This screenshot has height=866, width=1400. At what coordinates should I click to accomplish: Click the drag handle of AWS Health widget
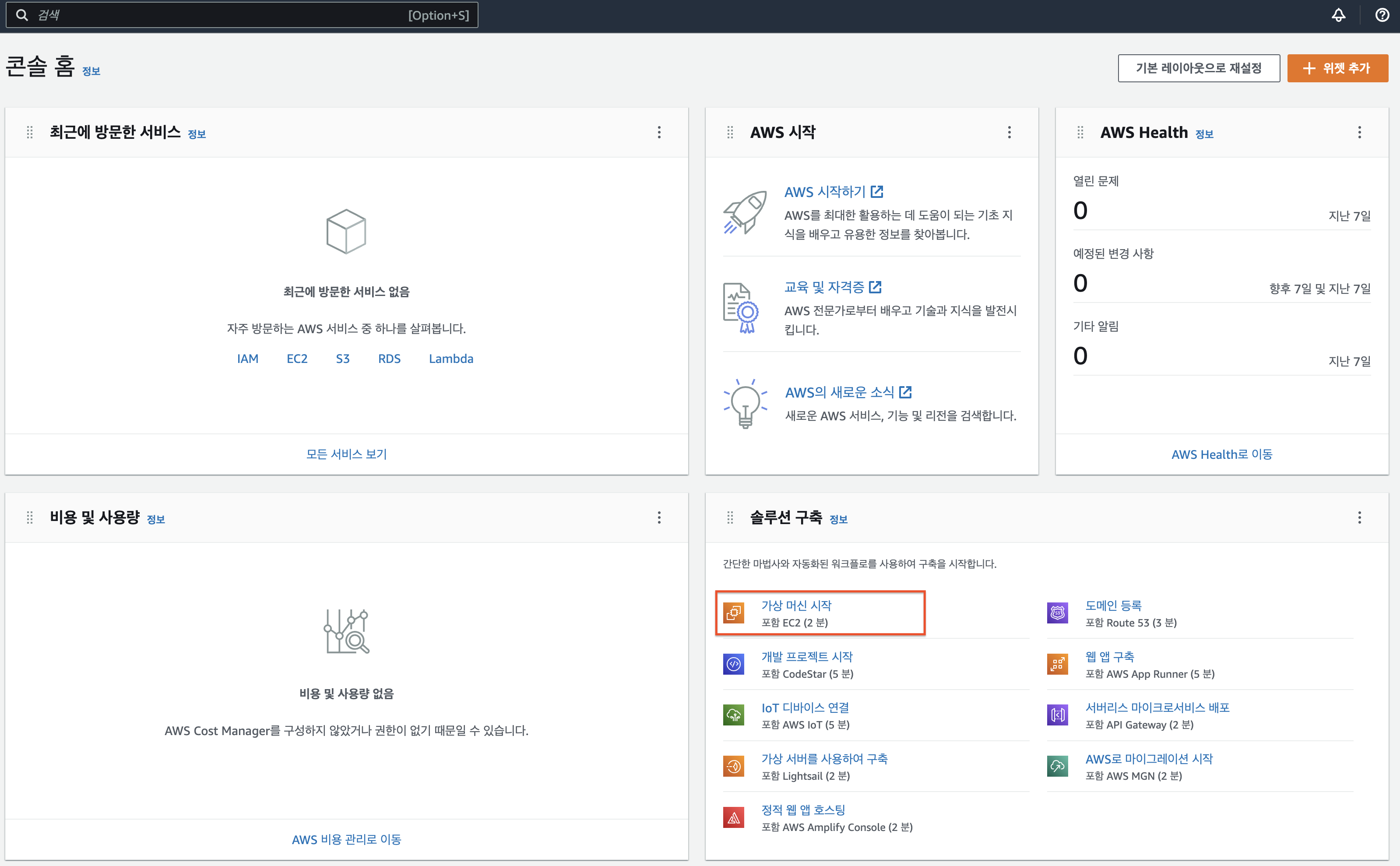coord(1080,133)
